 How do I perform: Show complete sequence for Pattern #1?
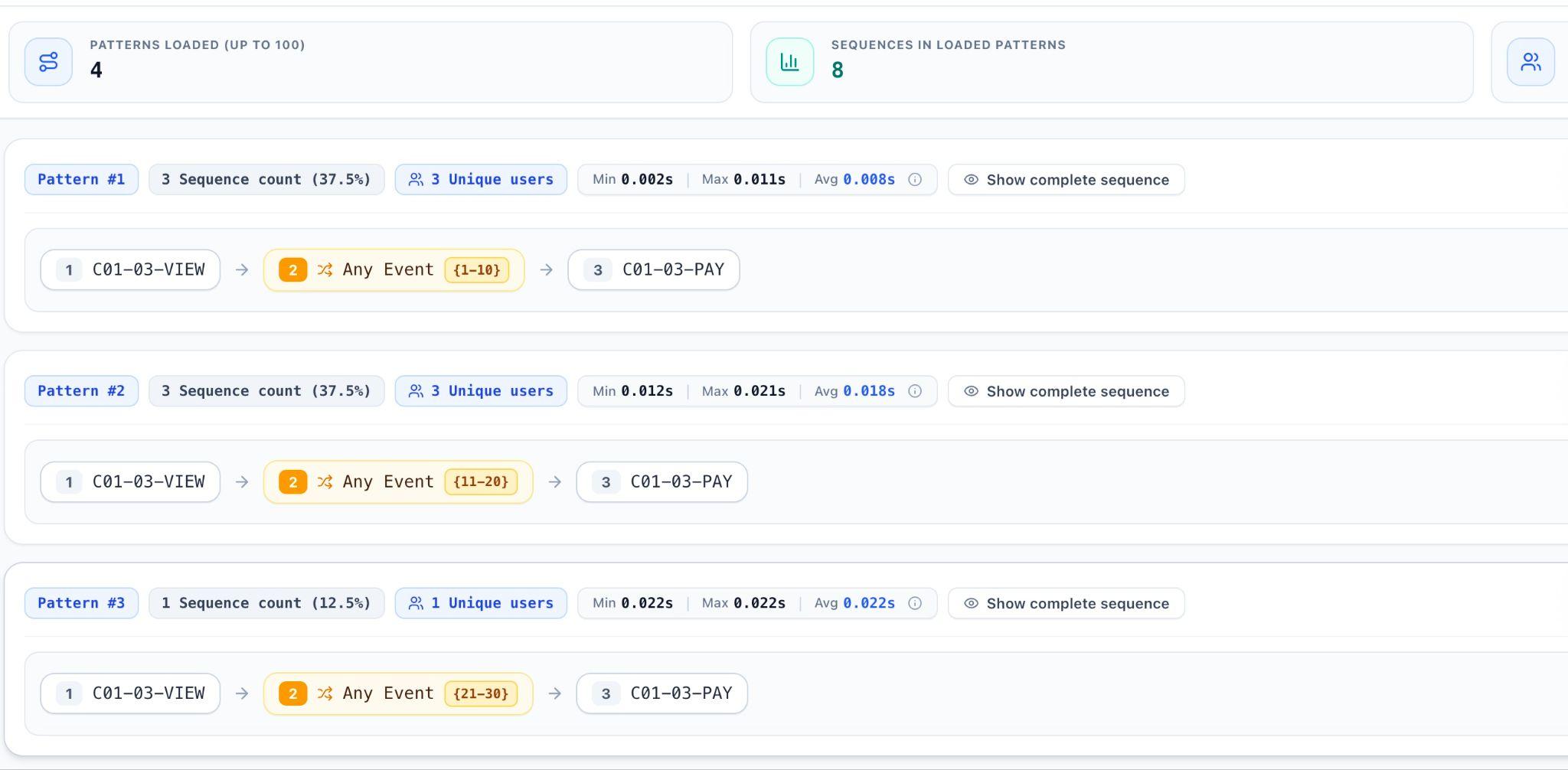pyautogui.click(x=1066, y=180)
